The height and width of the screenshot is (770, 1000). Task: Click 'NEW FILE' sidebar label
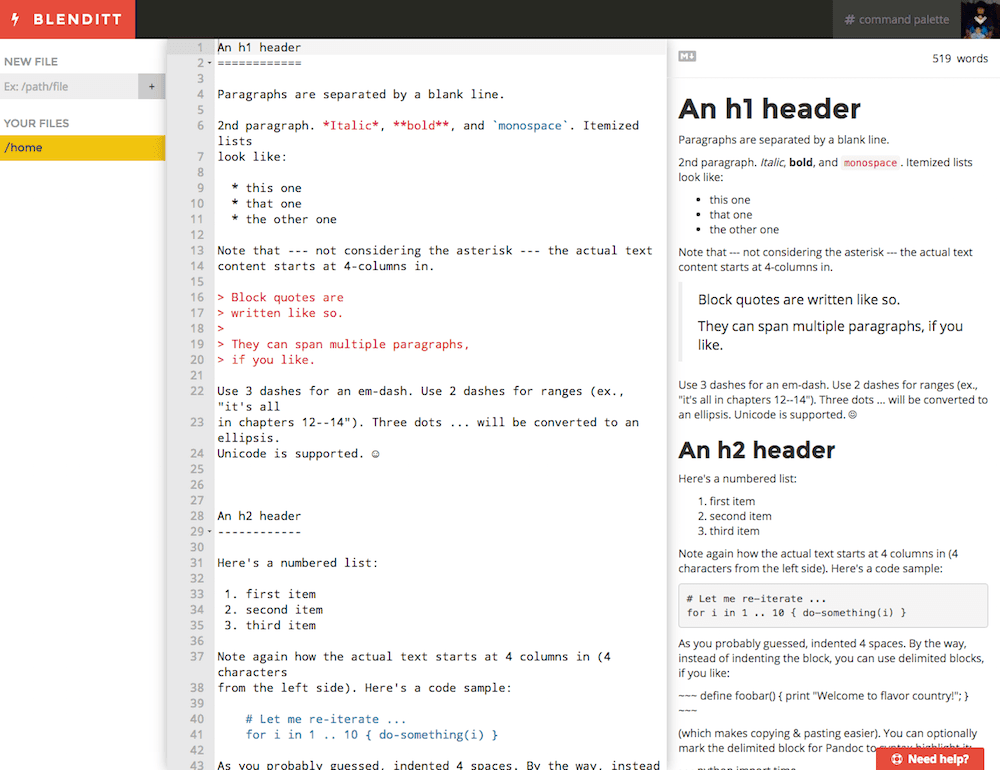[x=31, y=62]
